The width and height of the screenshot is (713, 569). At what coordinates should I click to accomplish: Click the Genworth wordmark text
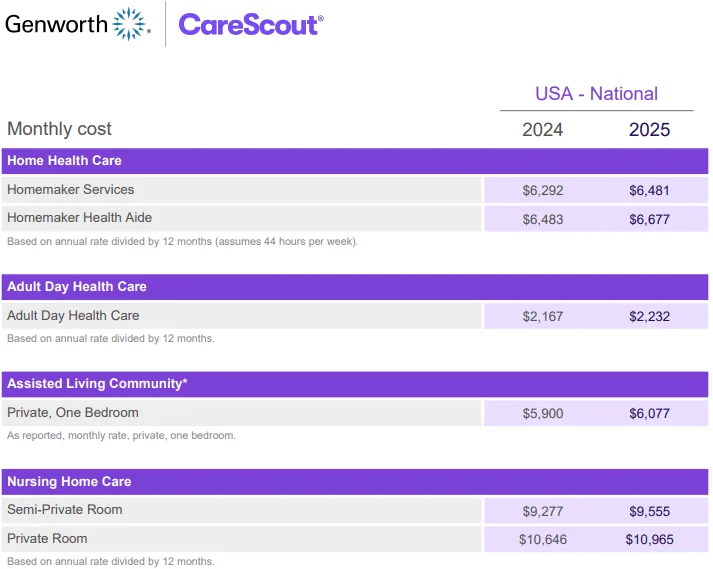tap(56, 24)
